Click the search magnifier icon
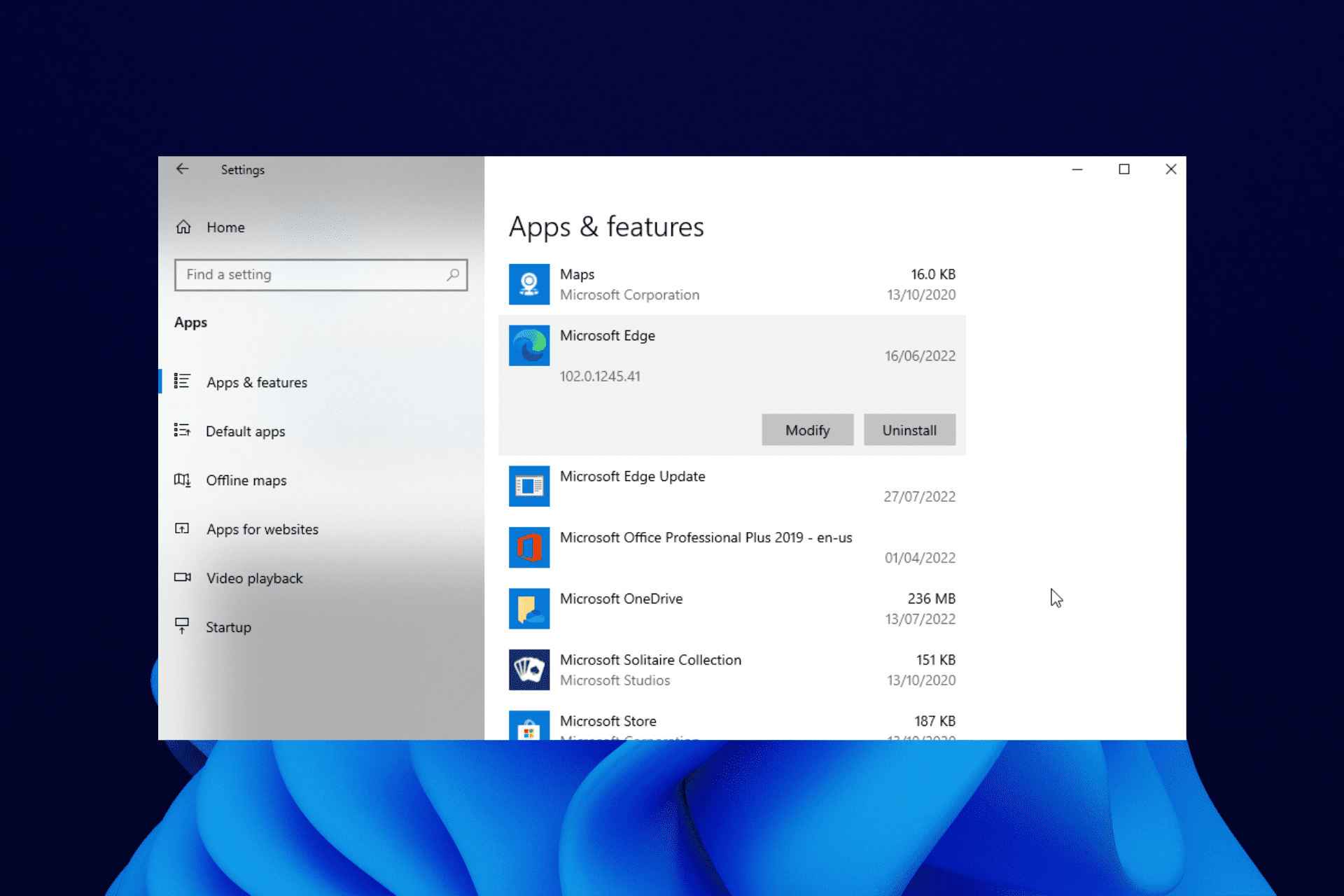The width and height of the screenshot is (1344, 896). tap(453, 274)
